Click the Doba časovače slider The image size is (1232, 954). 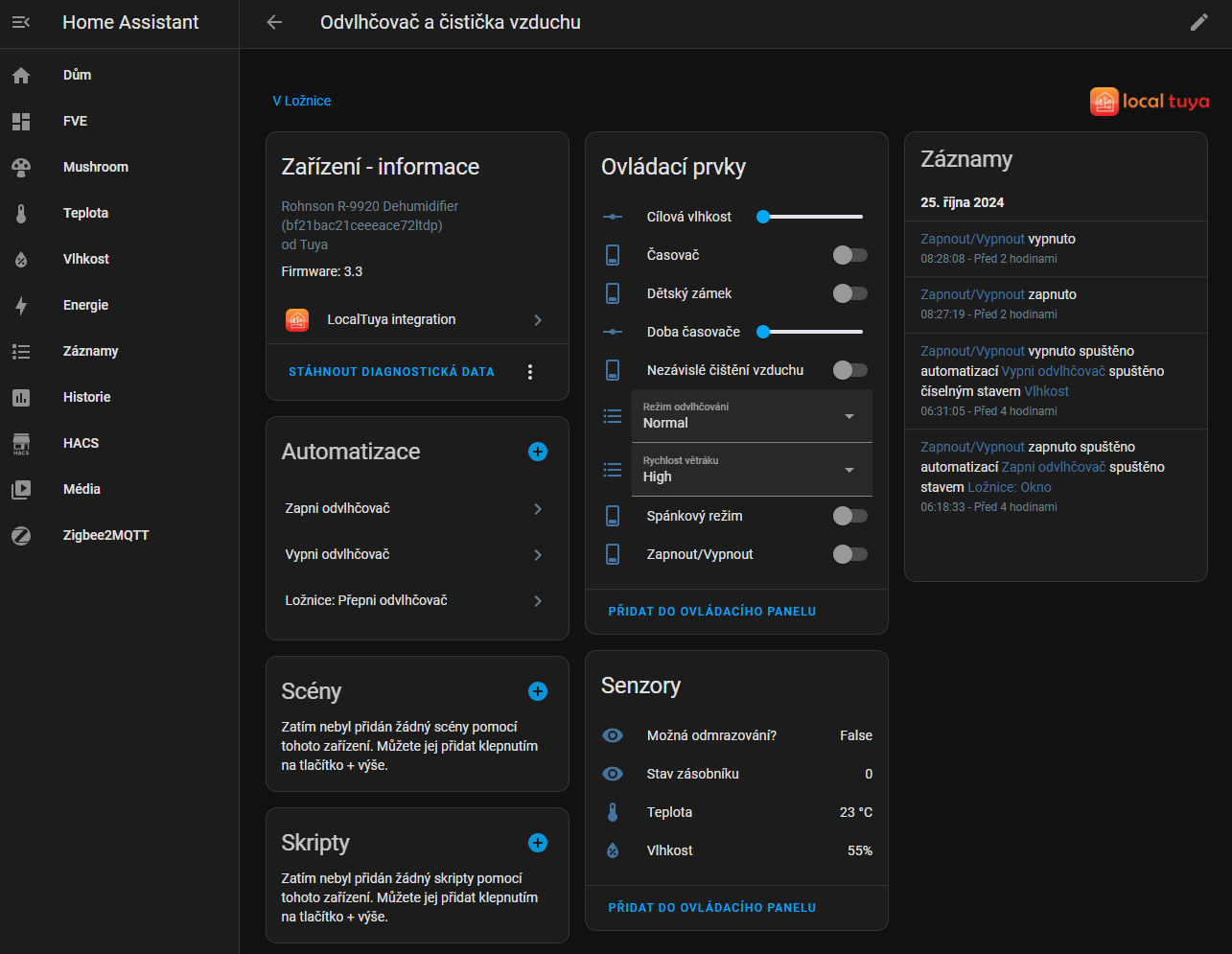click(810, 332)
